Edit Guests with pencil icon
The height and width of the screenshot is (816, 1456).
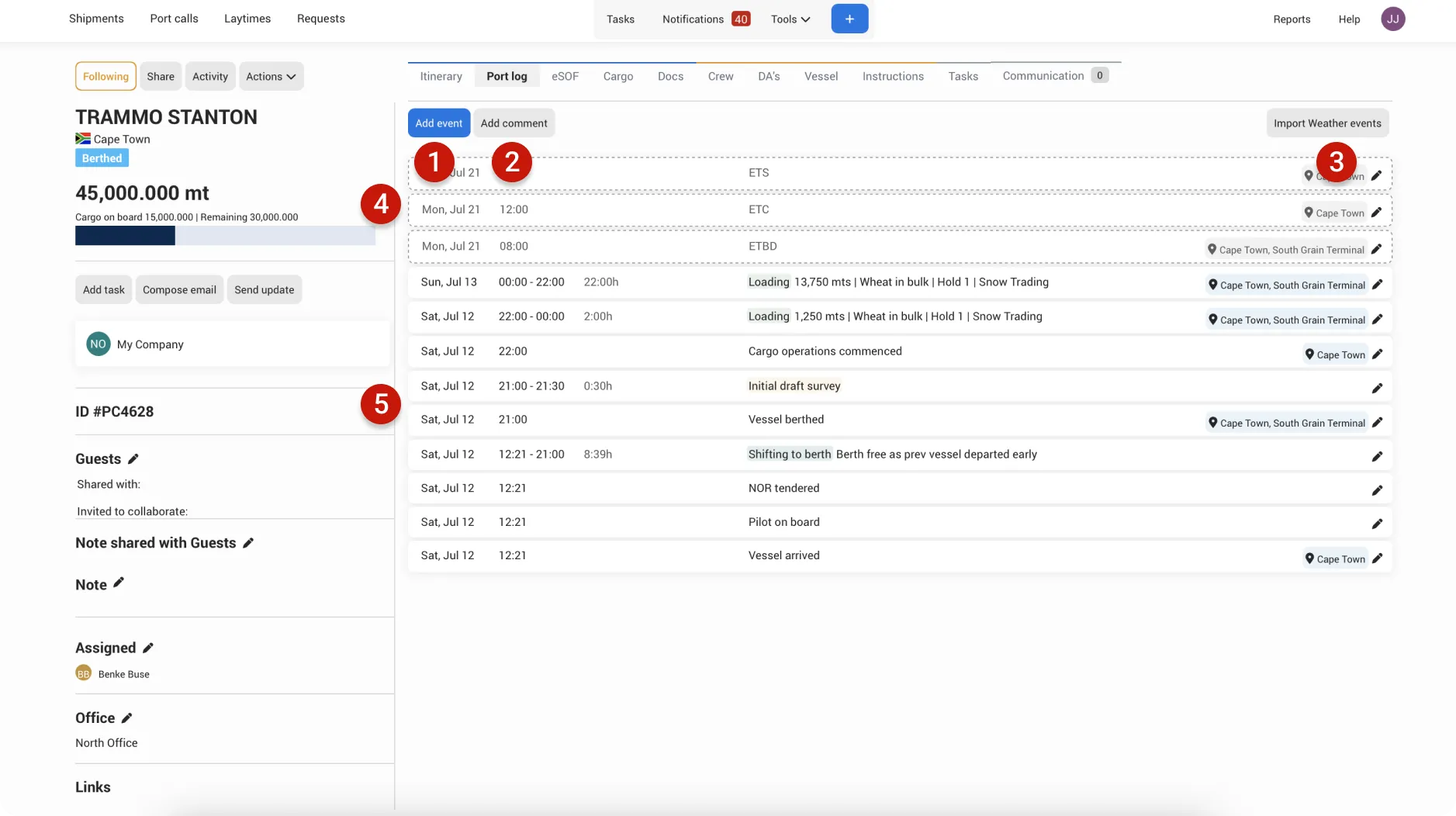(133, 458)
